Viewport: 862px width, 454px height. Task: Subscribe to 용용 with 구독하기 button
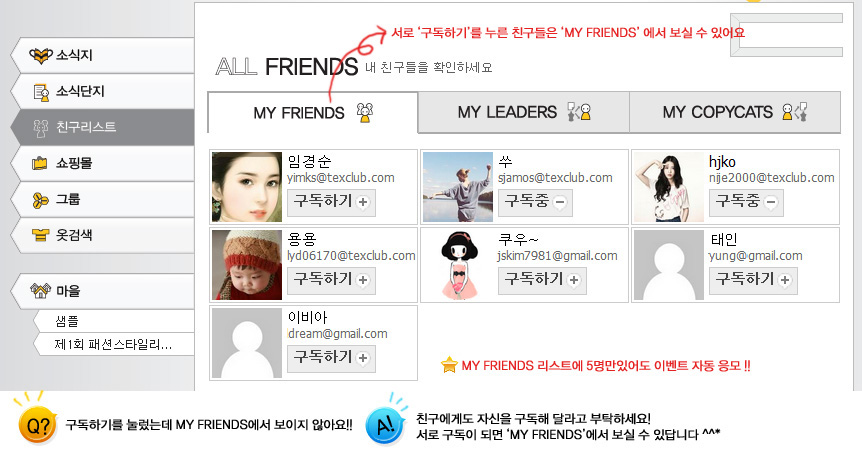[331, 280]
